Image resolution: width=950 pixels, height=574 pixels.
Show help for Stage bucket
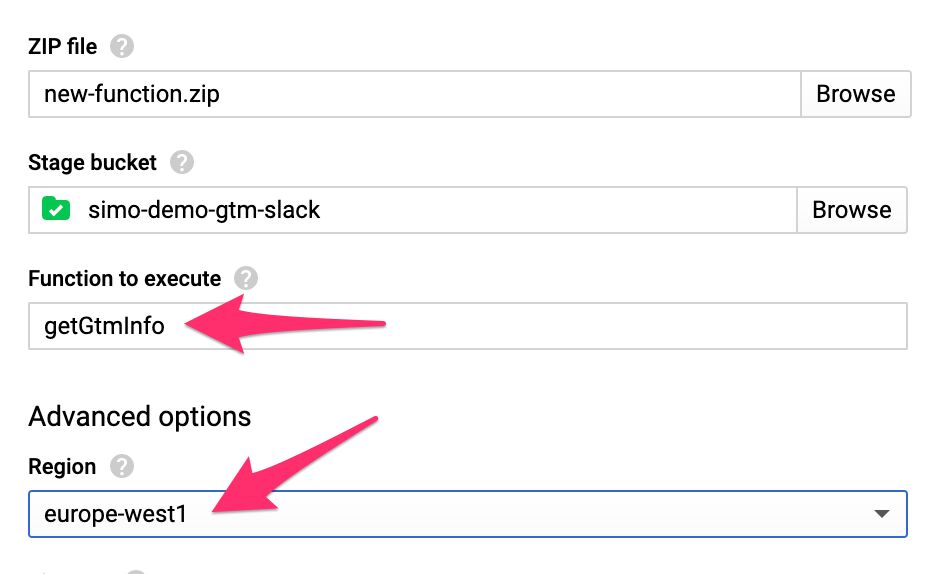click(x=182, y=162)
